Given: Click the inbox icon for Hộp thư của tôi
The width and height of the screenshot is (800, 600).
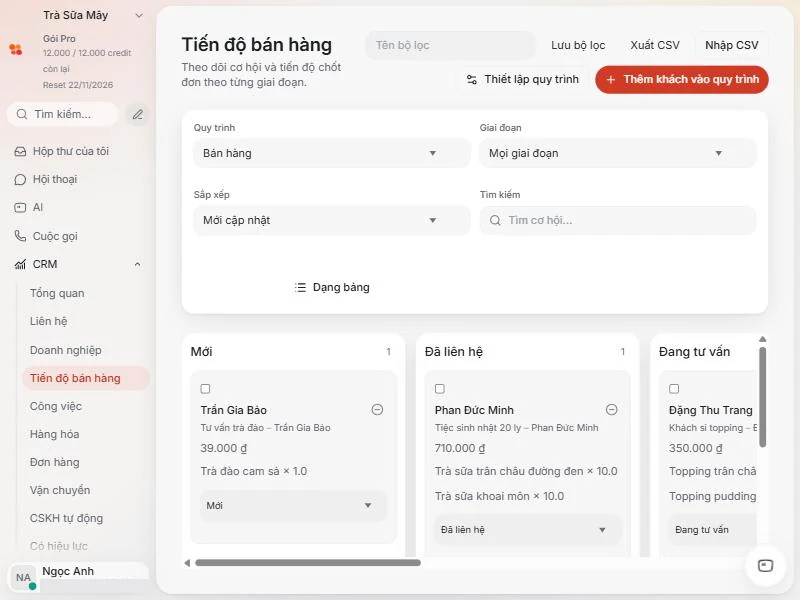Looking at the screenshot, I should click(20, 152).
